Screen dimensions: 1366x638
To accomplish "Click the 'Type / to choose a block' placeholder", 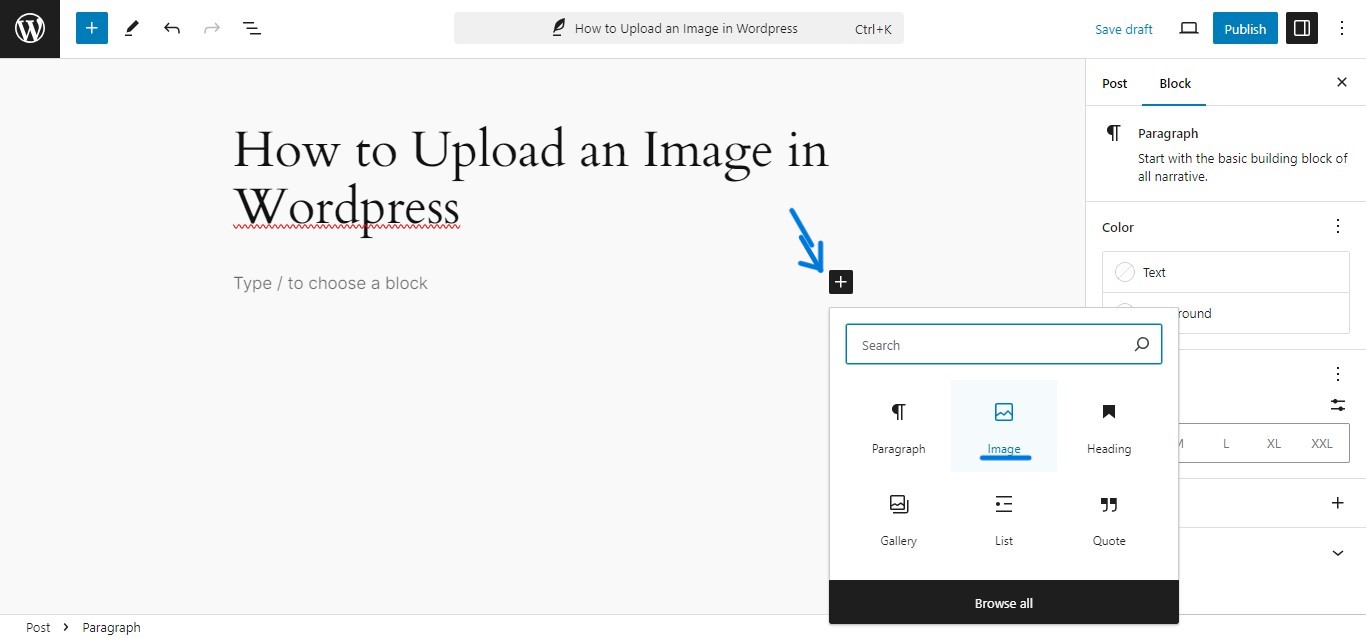I will 331,283.
